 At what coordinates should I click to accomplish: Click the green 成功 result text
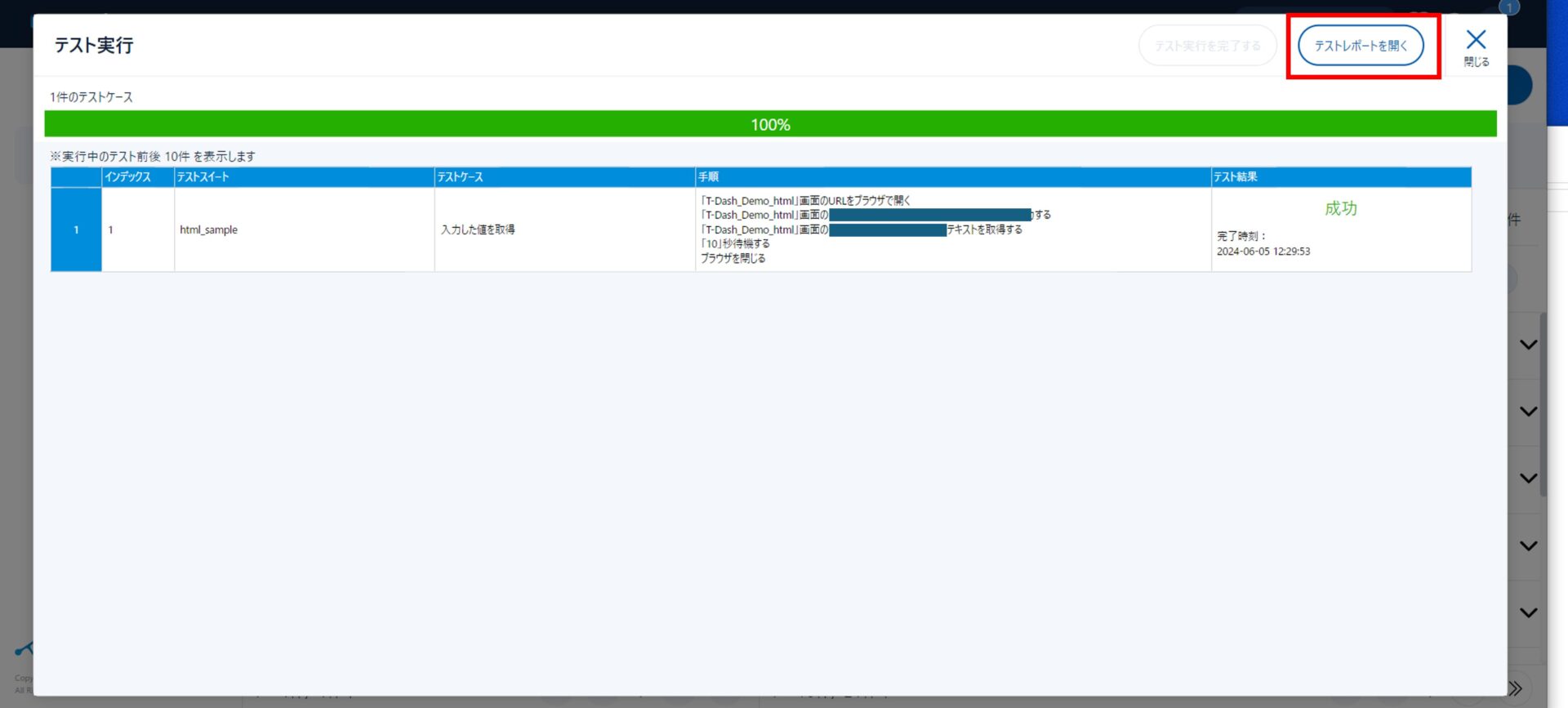[x=1340, y=208]
